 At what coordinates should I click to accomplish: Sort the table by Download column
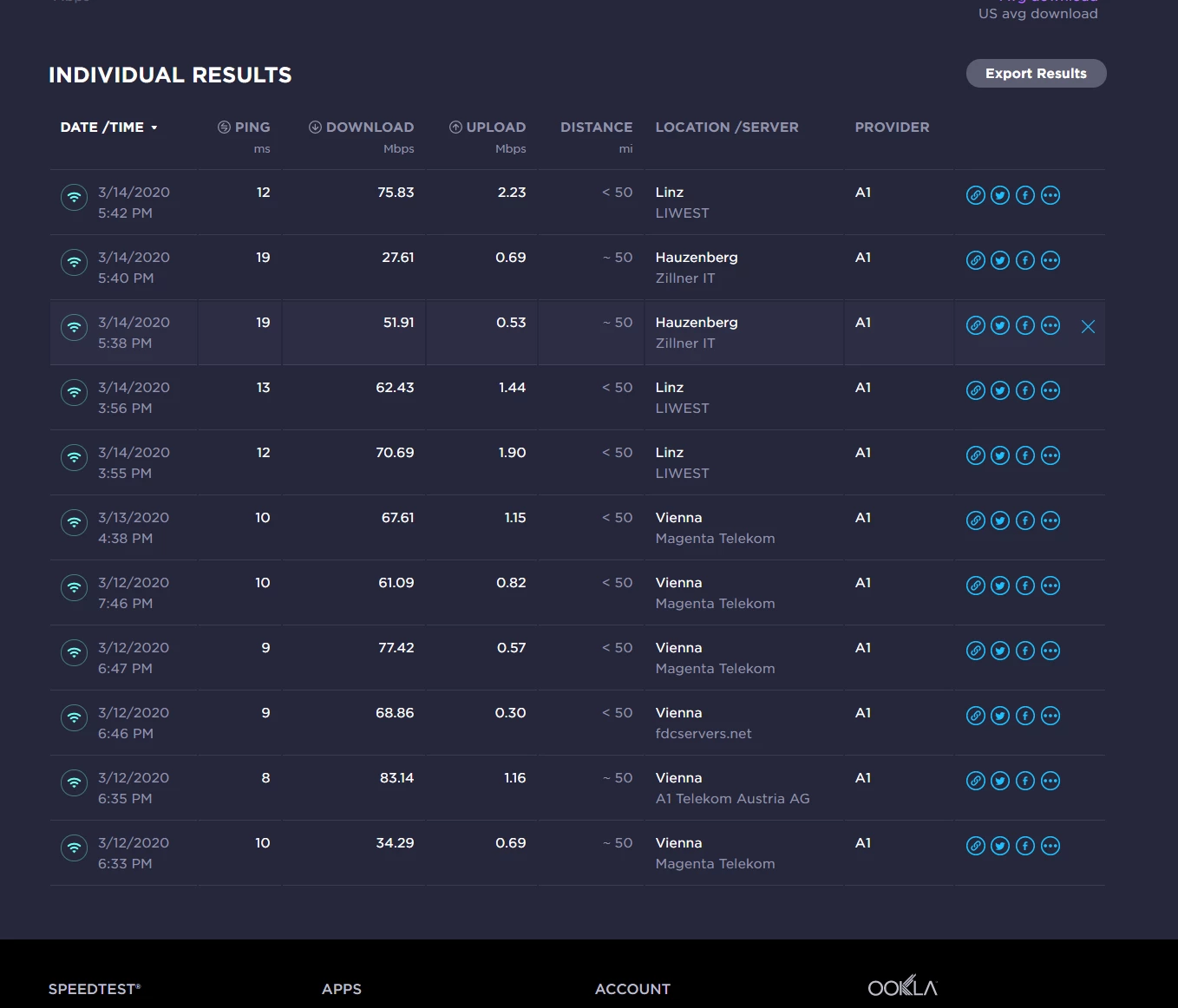[362, 128]
